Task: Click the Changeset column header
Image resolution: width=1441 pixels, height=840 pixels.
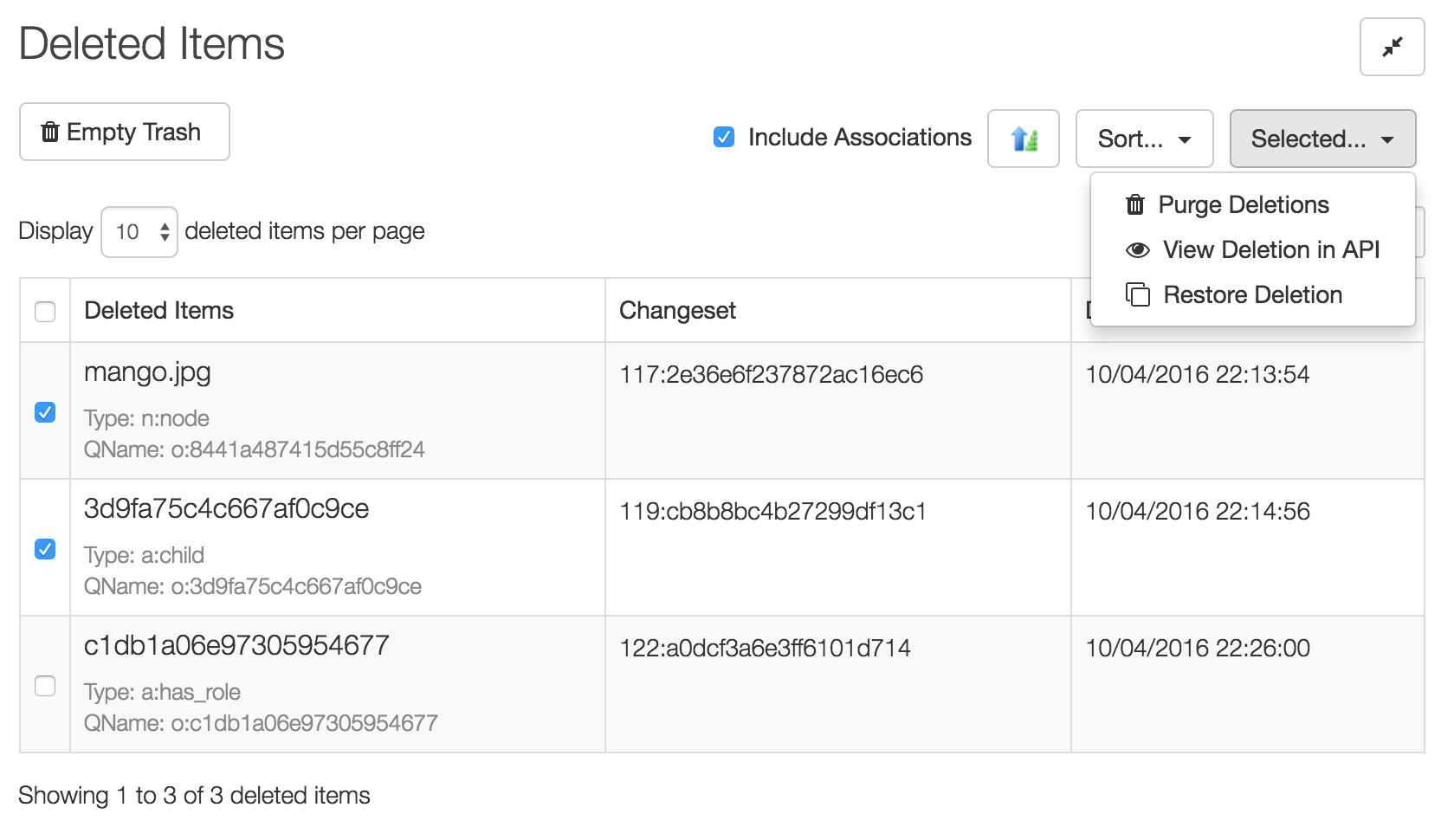Action: [677, 311]
